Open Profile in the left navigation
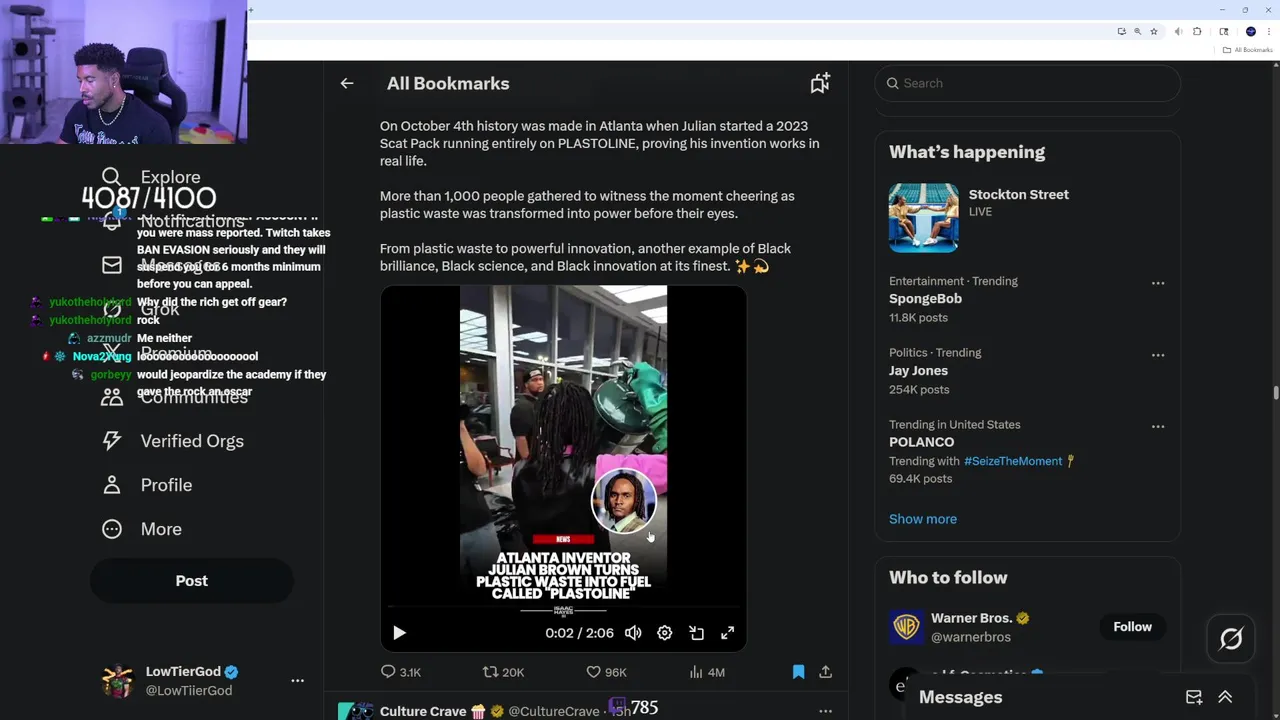 pyautogui.click(x=146, y=485)
